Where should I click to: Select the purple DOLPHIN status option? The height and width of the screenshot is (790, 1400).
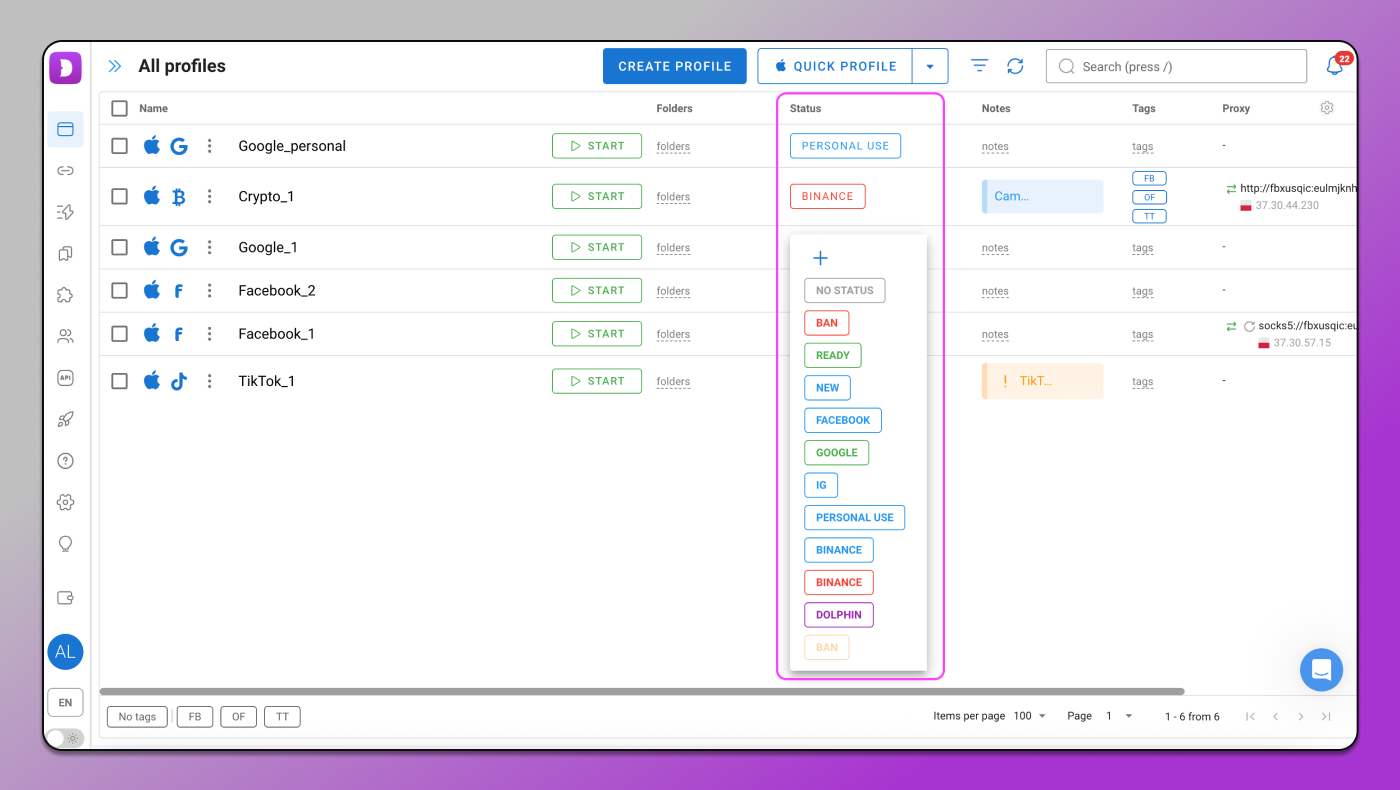838,615
